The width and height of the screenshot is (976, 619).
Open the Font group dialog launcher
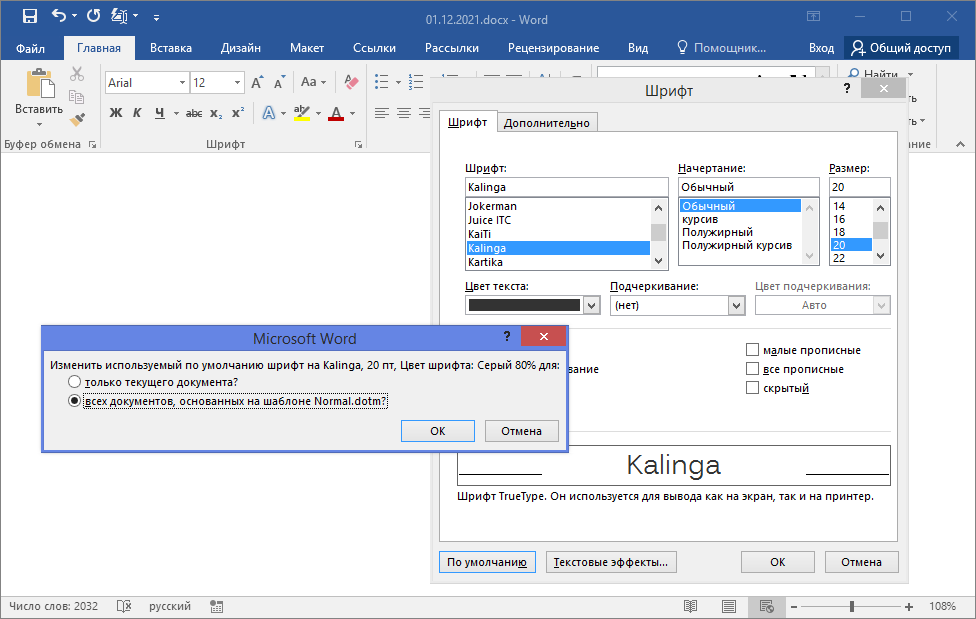pos(359,144)
